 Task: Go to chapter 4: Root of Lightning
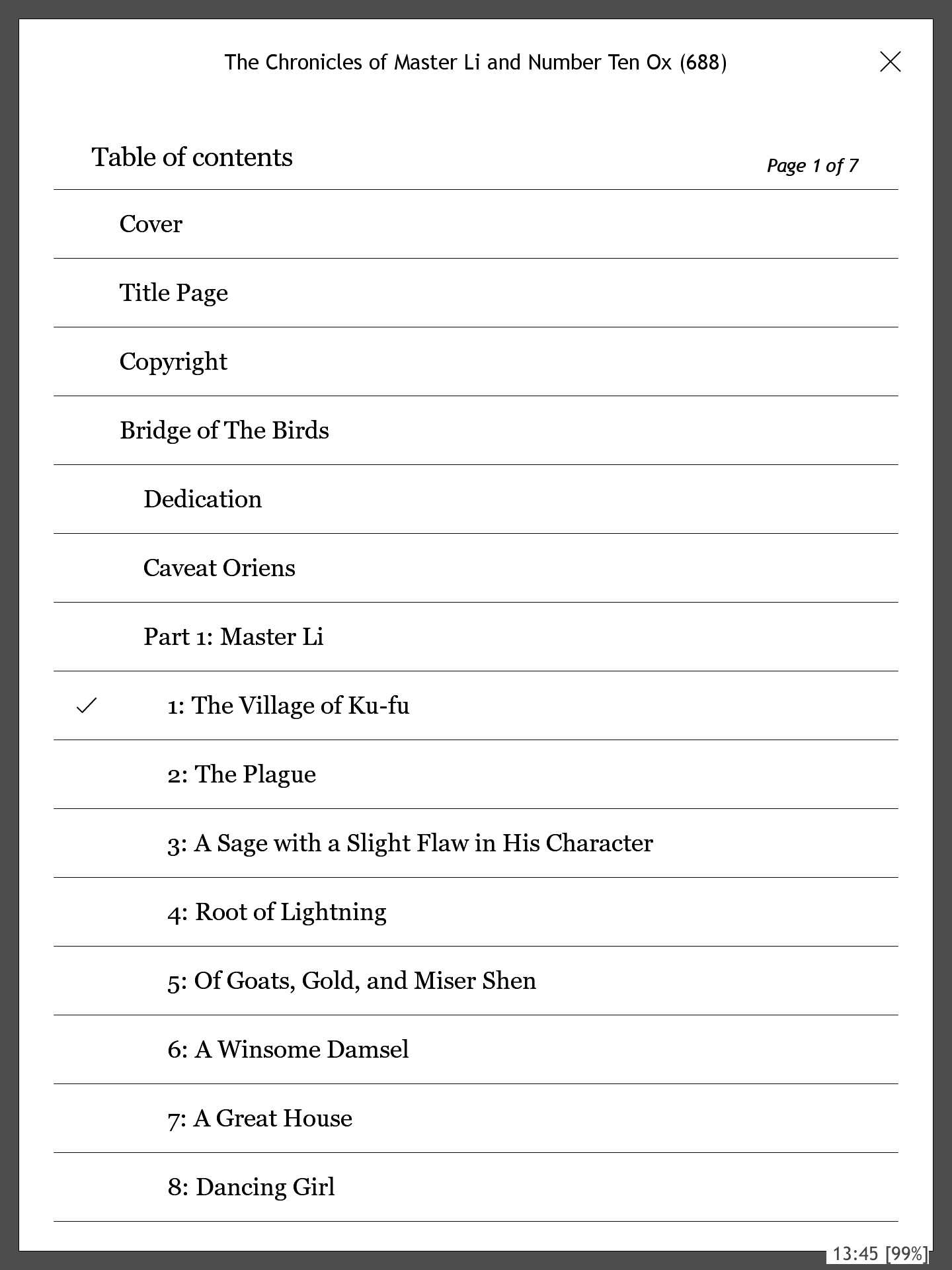(x=277, y=912)
